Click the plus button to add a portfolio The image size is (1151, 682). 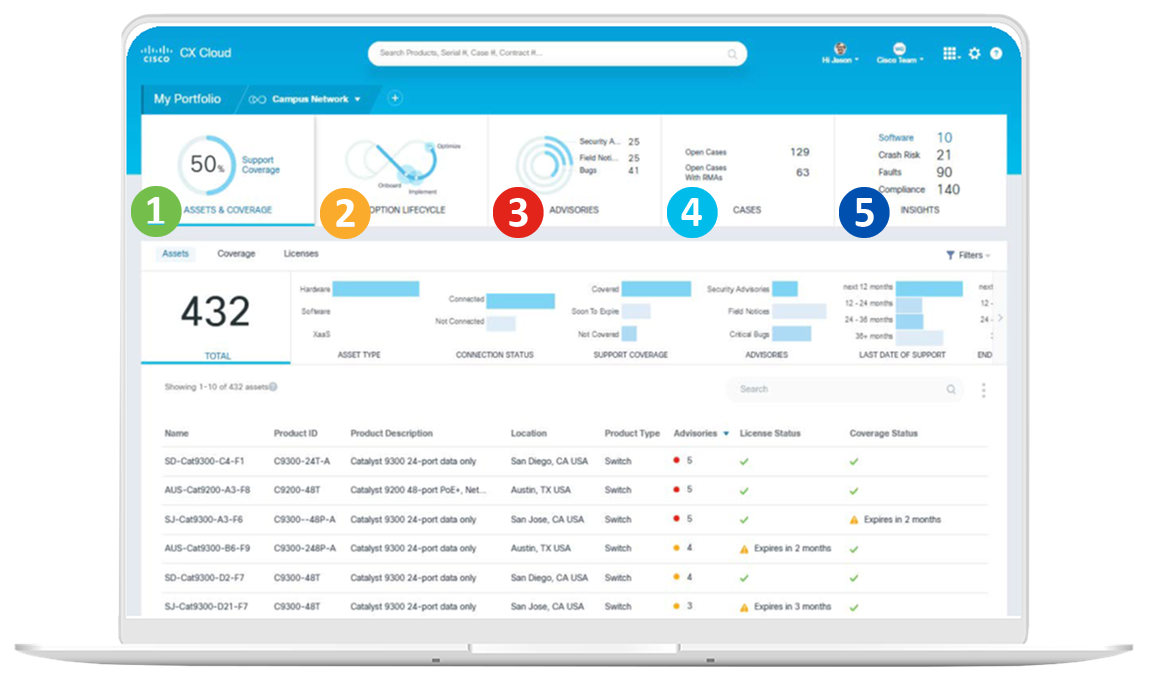pos(394,98)
